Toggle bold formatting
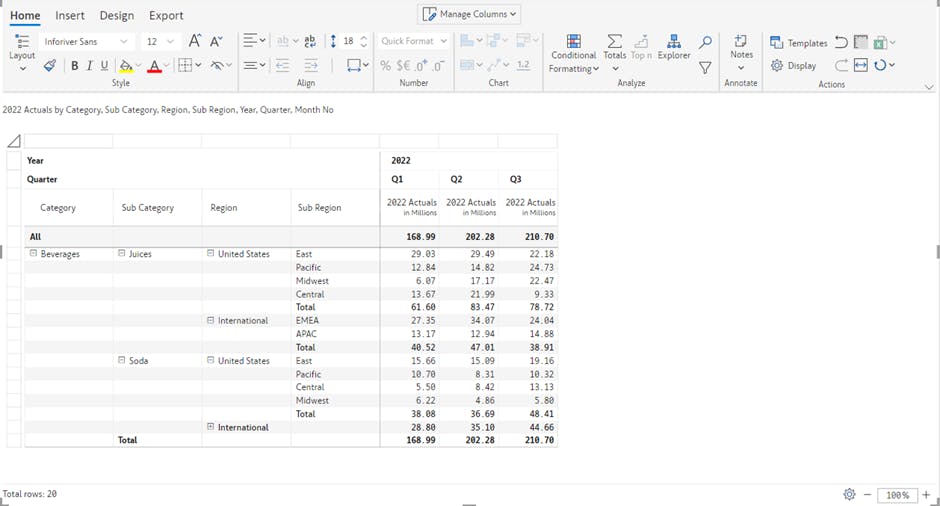Image resolution: width=940 pixels, height=506 pixels. (74, 66)
